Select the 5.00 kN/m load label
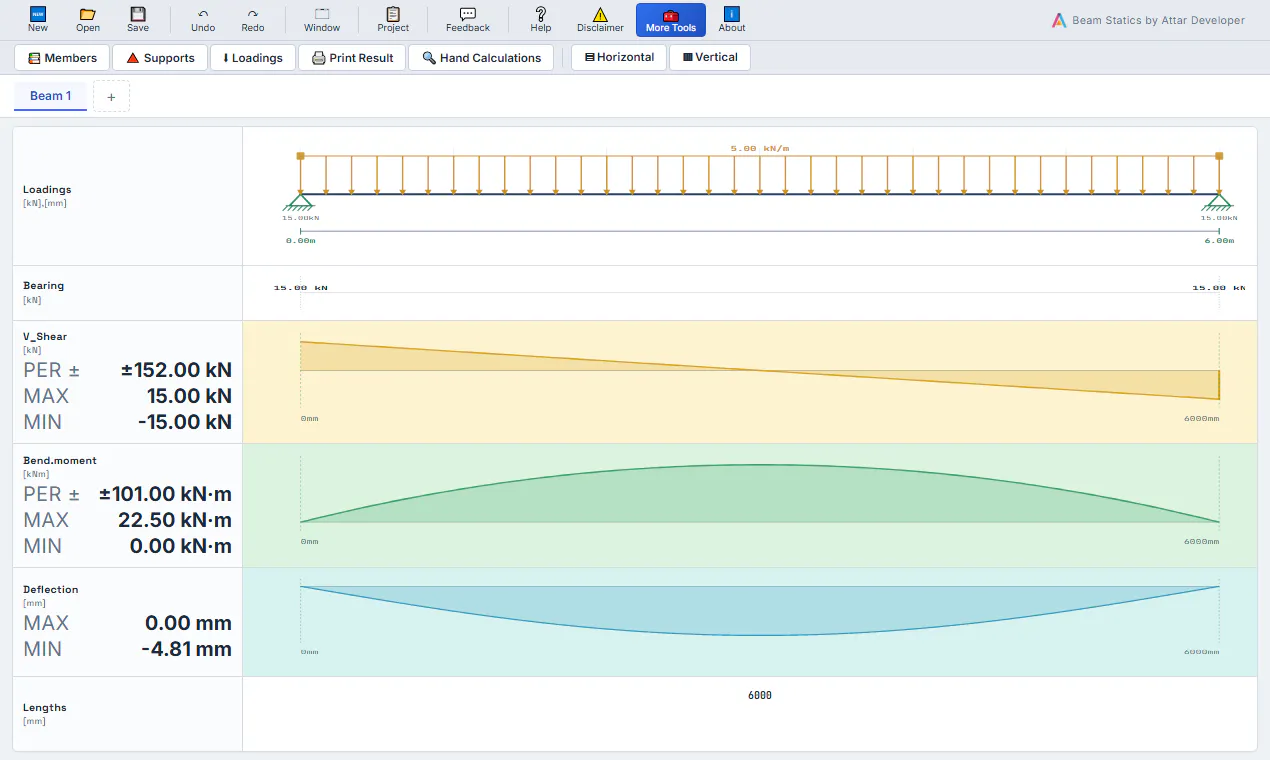The width and height of the screenshot is (1270, 760). [759, 148]
